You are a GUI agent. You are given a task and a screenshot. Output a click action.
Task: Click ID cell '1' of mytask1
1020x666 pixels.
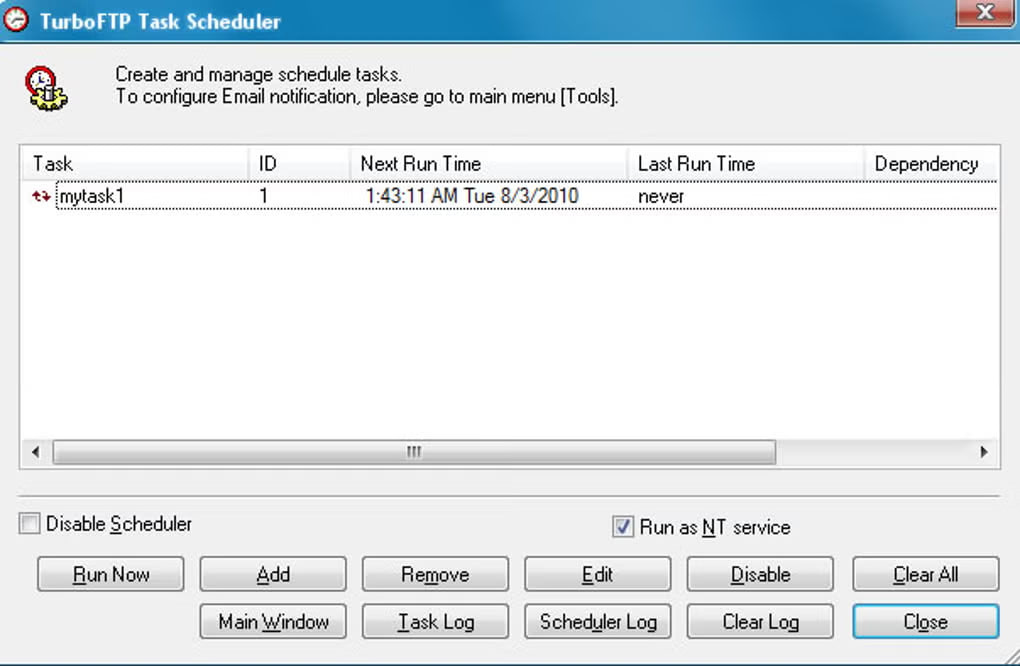(x=263, y=196)
